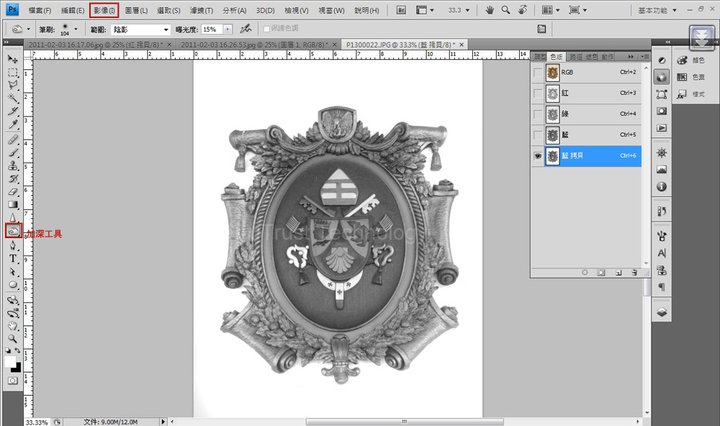Open the Character panel icon in dock
720x426 pixels.
(662, 253)
